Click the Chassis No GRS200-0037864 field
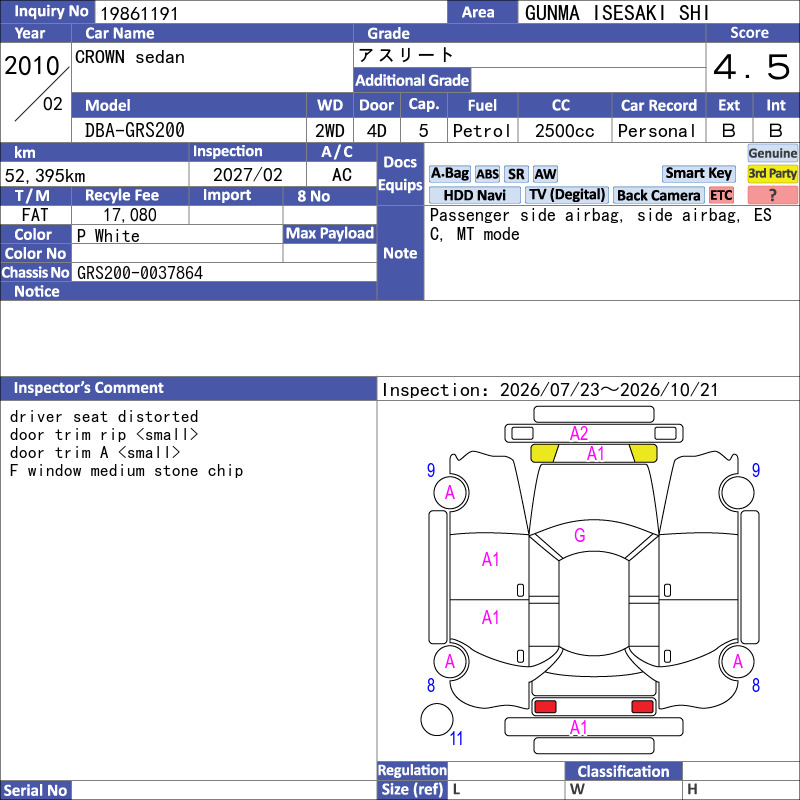Image resolution: width=800 pixels, height=800 pixels. (224, 272)
